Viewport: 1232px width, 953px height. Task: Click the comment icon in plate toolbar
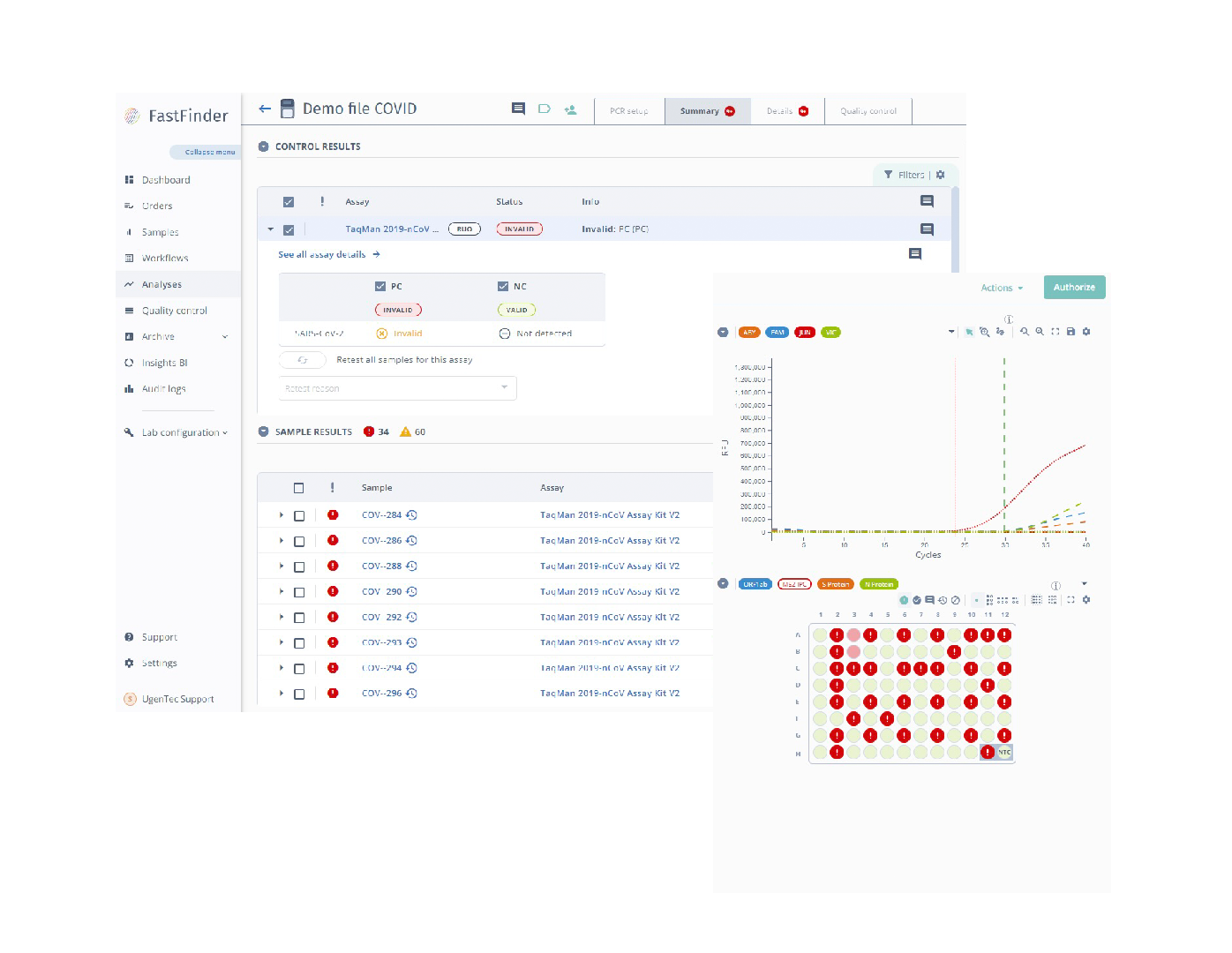coord(929,600)
